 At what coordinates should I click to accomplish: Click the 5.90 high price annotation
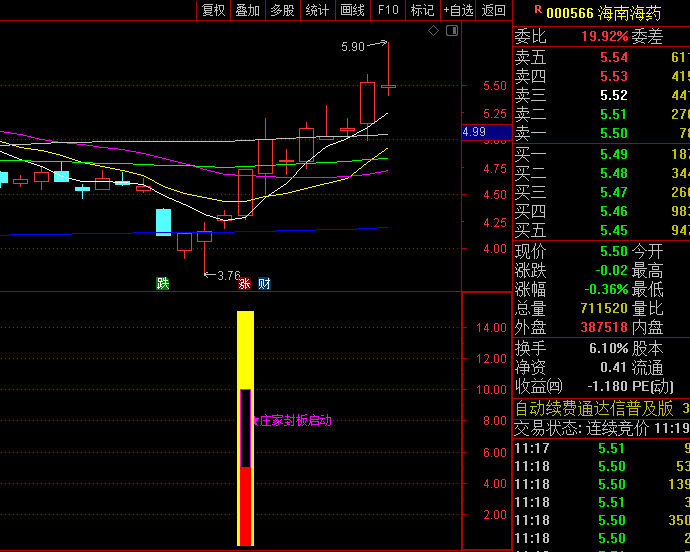click(353, 46)
